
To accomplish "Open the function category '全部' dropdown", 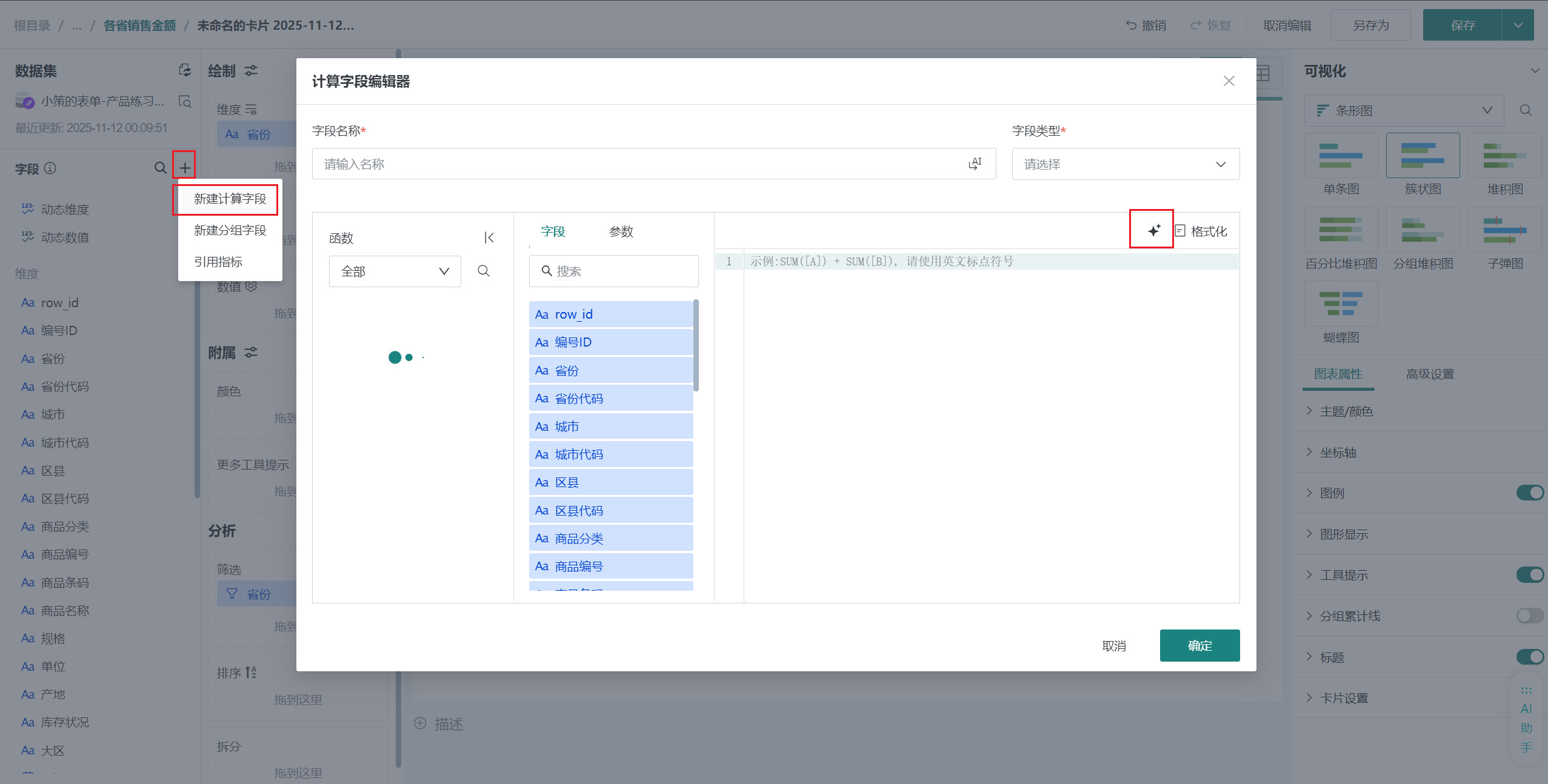I will (x=395, y=271).
